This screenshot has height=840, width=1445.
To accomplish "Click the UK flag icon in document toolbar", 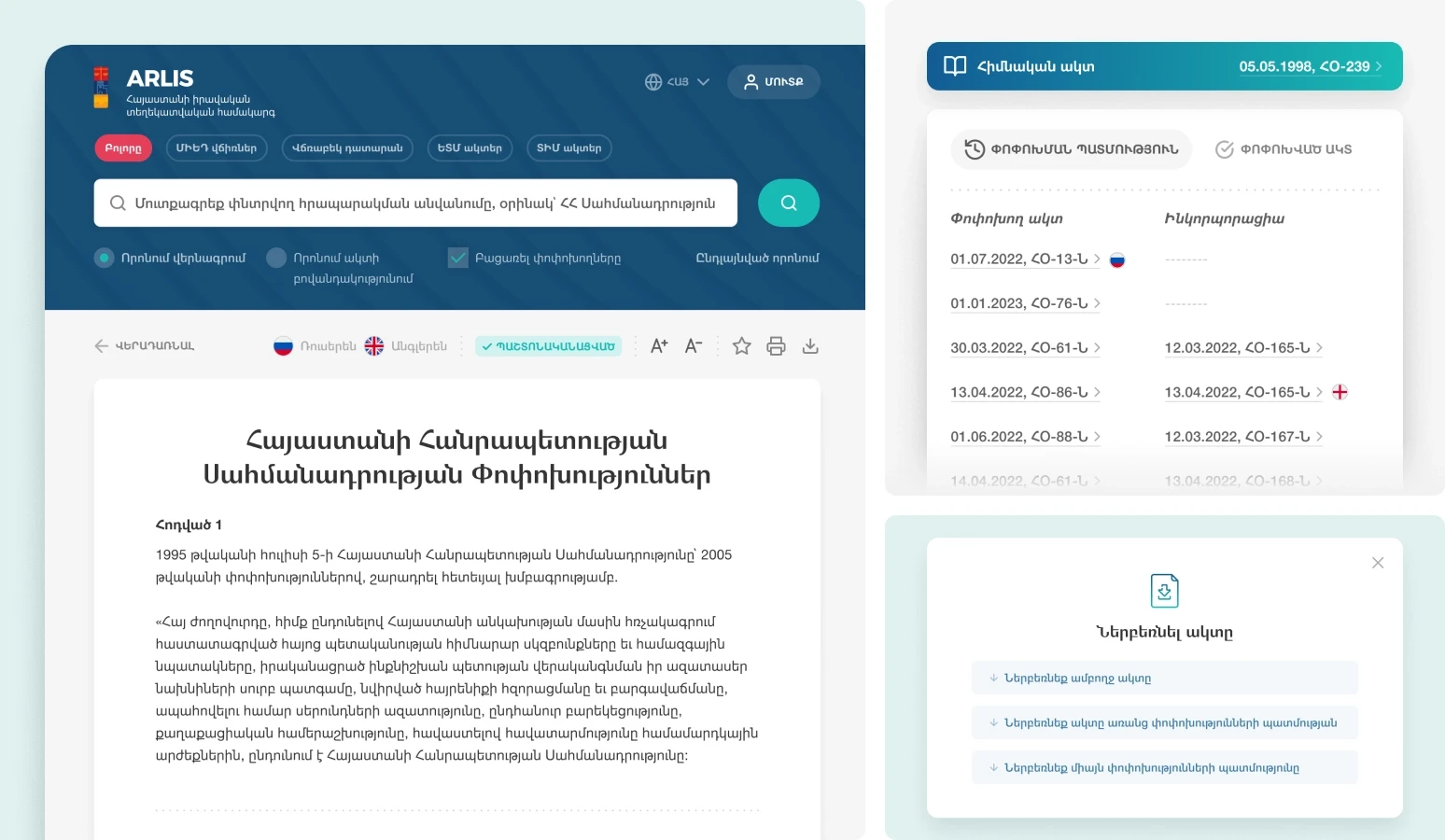I will 374,346.
